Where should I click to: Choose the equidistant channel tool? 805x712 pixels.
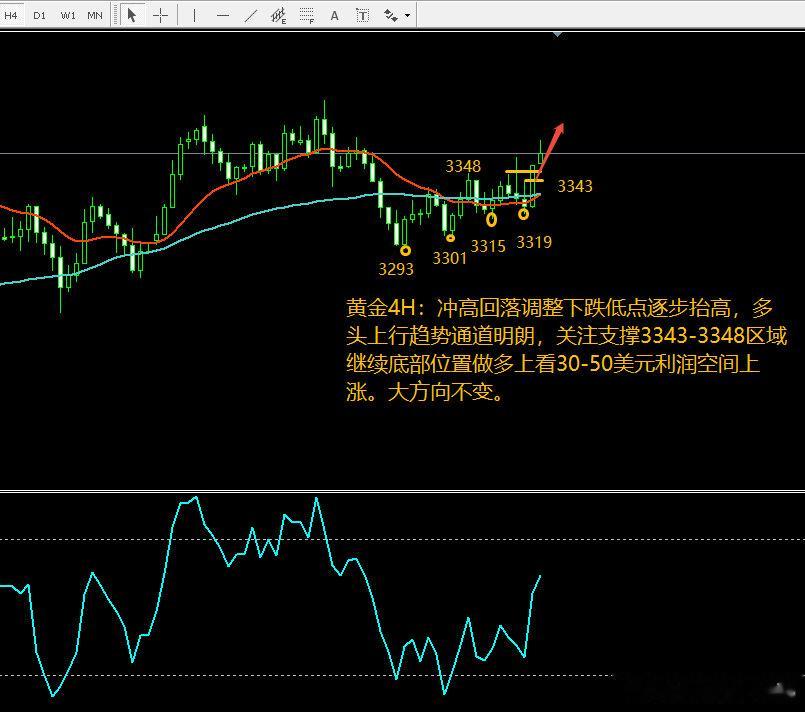[279, 15]
